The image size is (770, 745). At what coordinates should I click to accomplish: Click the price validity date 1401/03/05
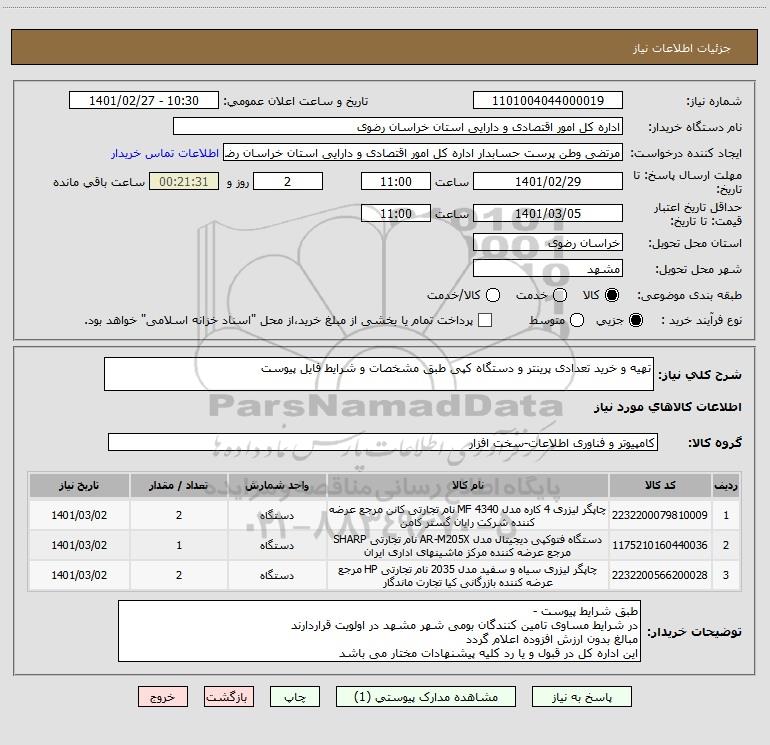tap(548, 213)
